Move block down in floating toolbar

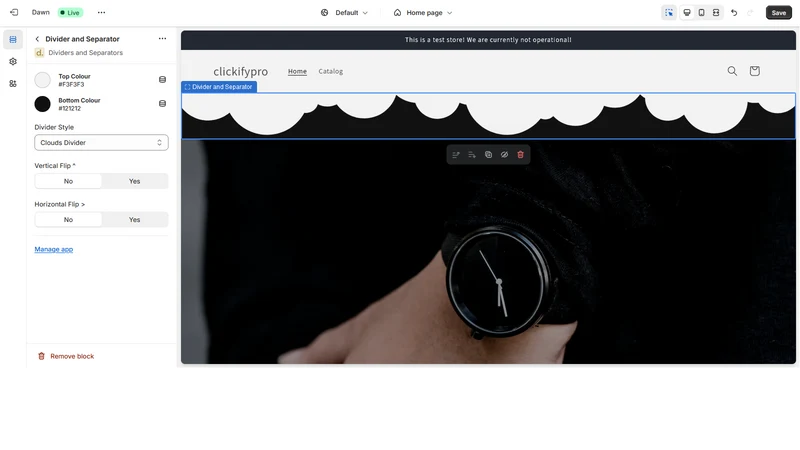pos(472,155)
